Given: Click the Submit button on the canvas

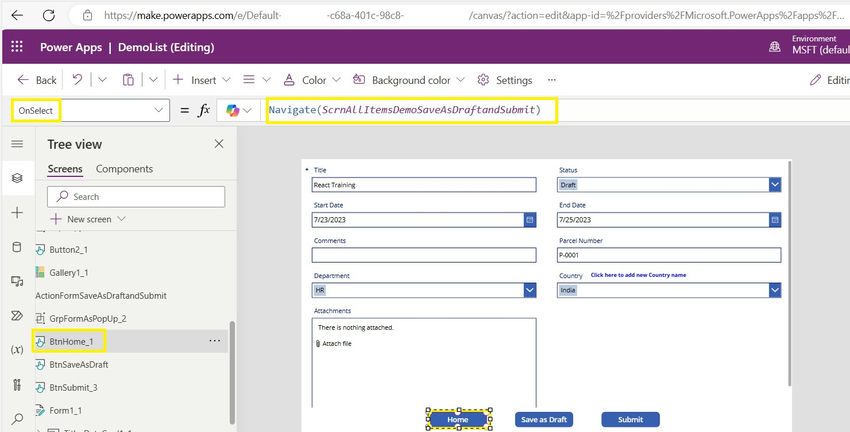Looking at the screenshot, I should (x=630, y=420).
